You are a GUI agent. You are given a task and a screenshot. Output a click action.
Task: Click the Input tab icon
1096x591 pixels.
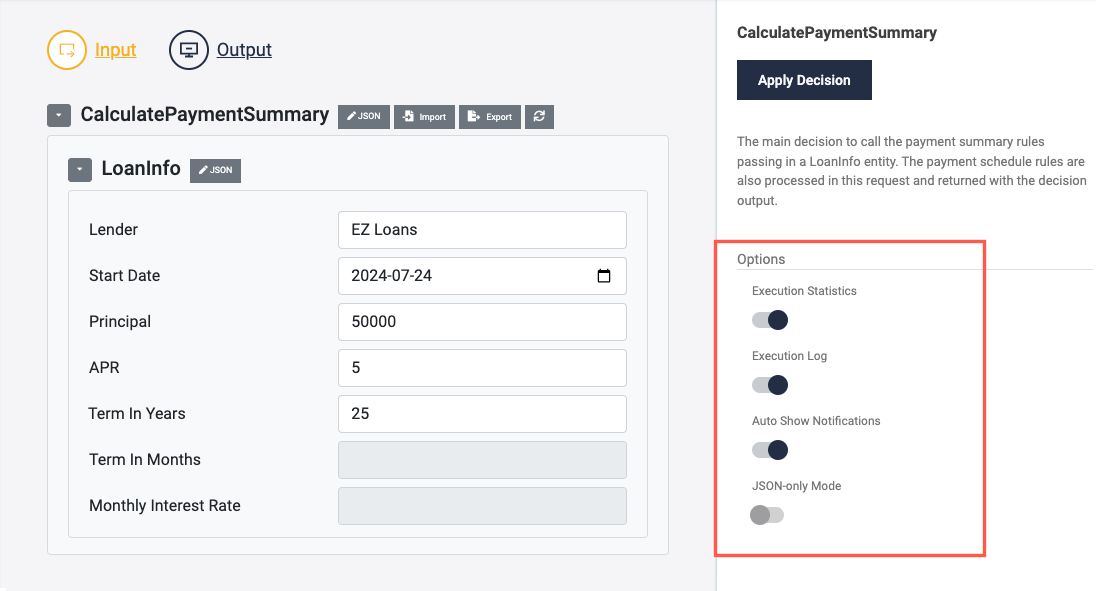[x=67, y=49]
